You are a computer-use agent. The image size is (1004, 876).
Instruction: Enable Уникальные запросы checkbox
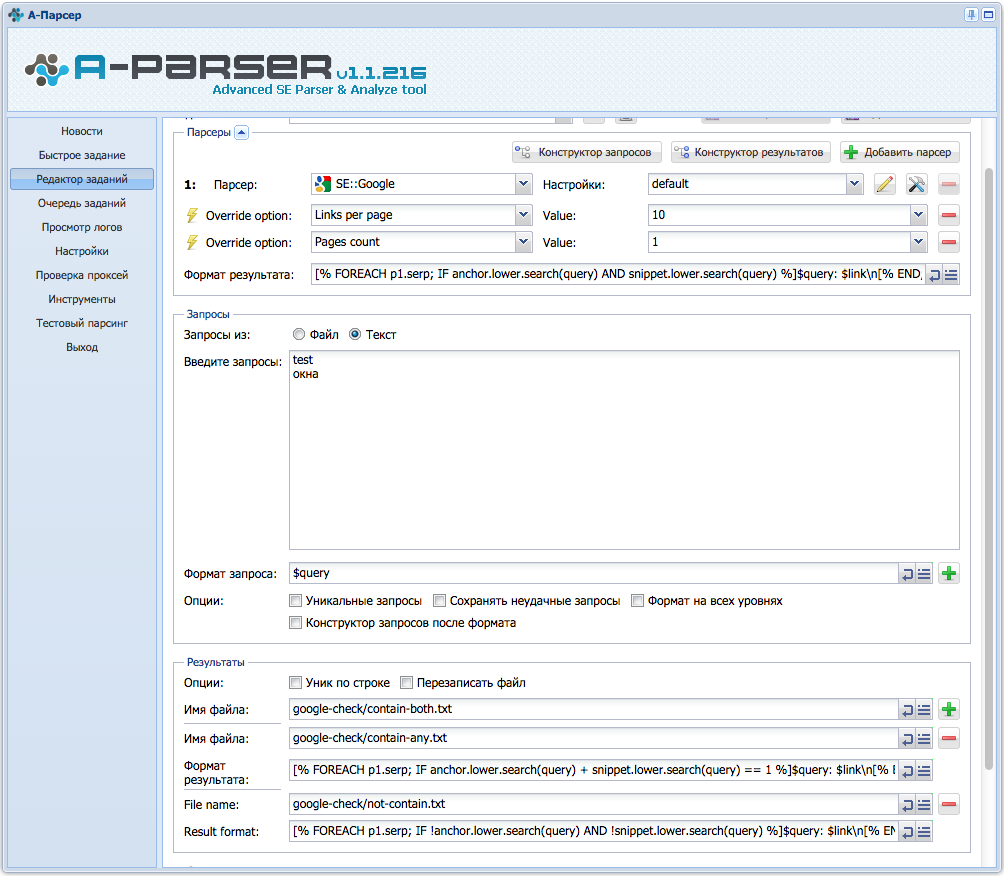(295, 601)
